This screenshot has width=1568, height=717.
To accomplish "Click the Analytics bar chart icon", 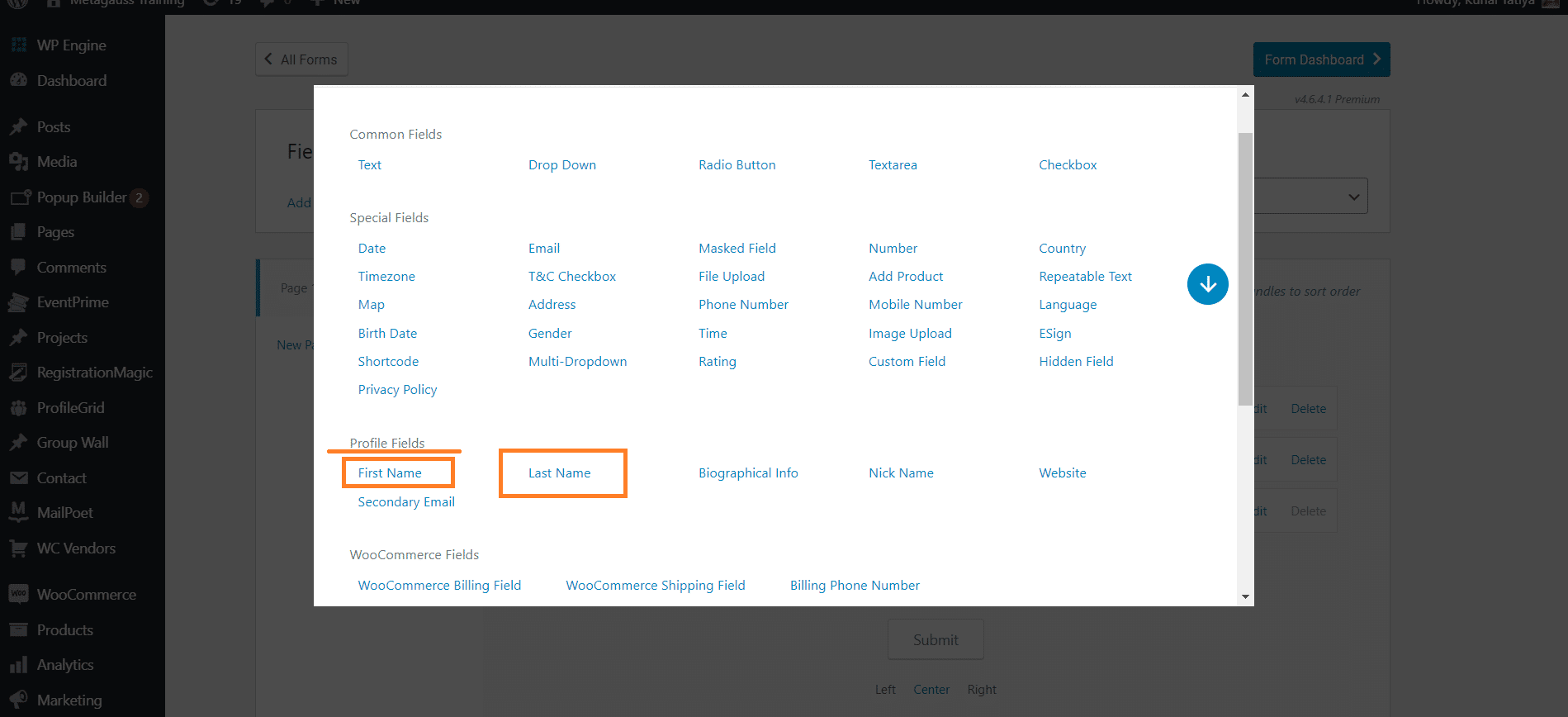I will coord(18,665).
